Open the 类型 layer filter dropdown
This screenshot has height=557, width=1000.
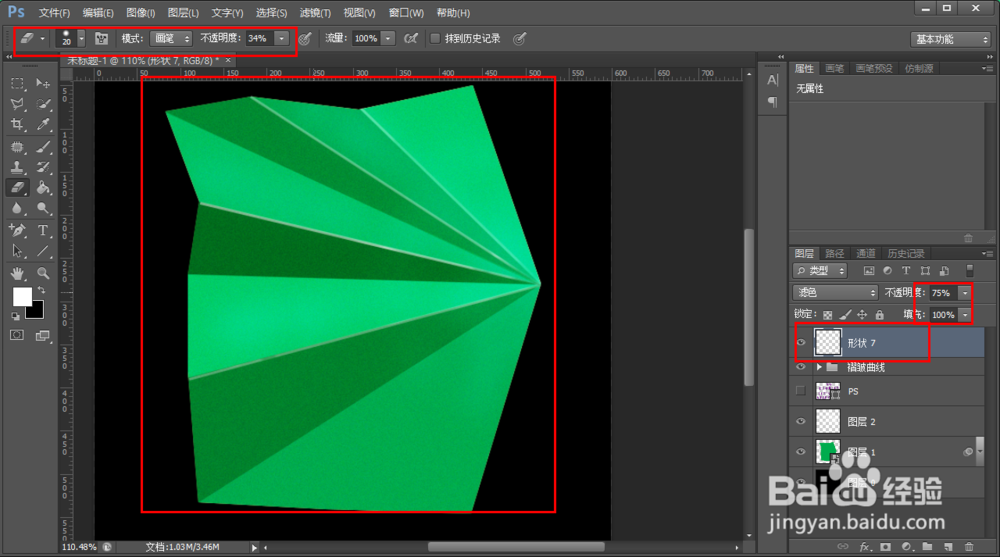click(820, 271)
